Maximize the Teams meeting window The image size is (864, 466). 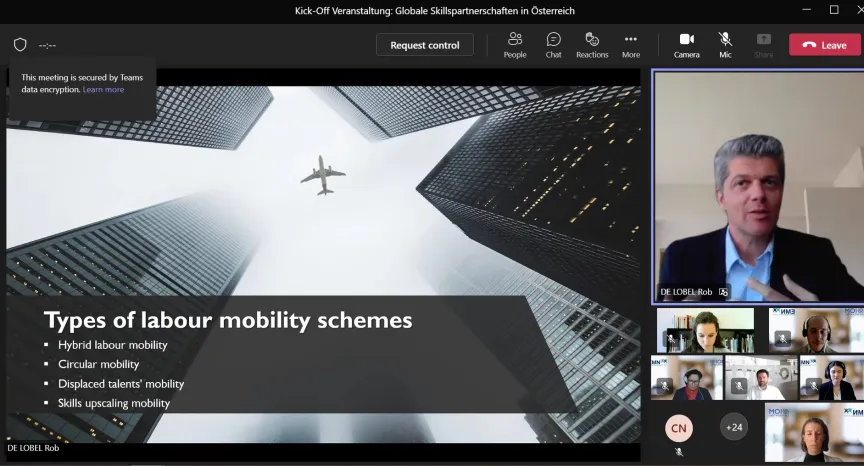[x=834, y=10]
